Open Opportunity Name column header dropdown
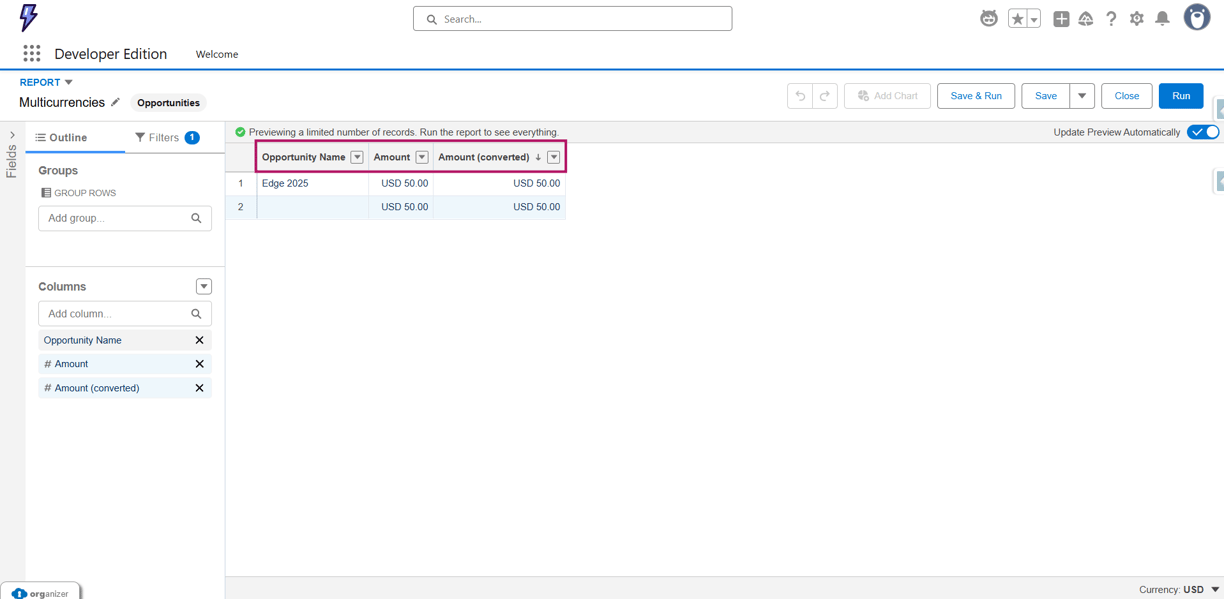Viewport: 1224px width, 599px height. coord(357,157)
